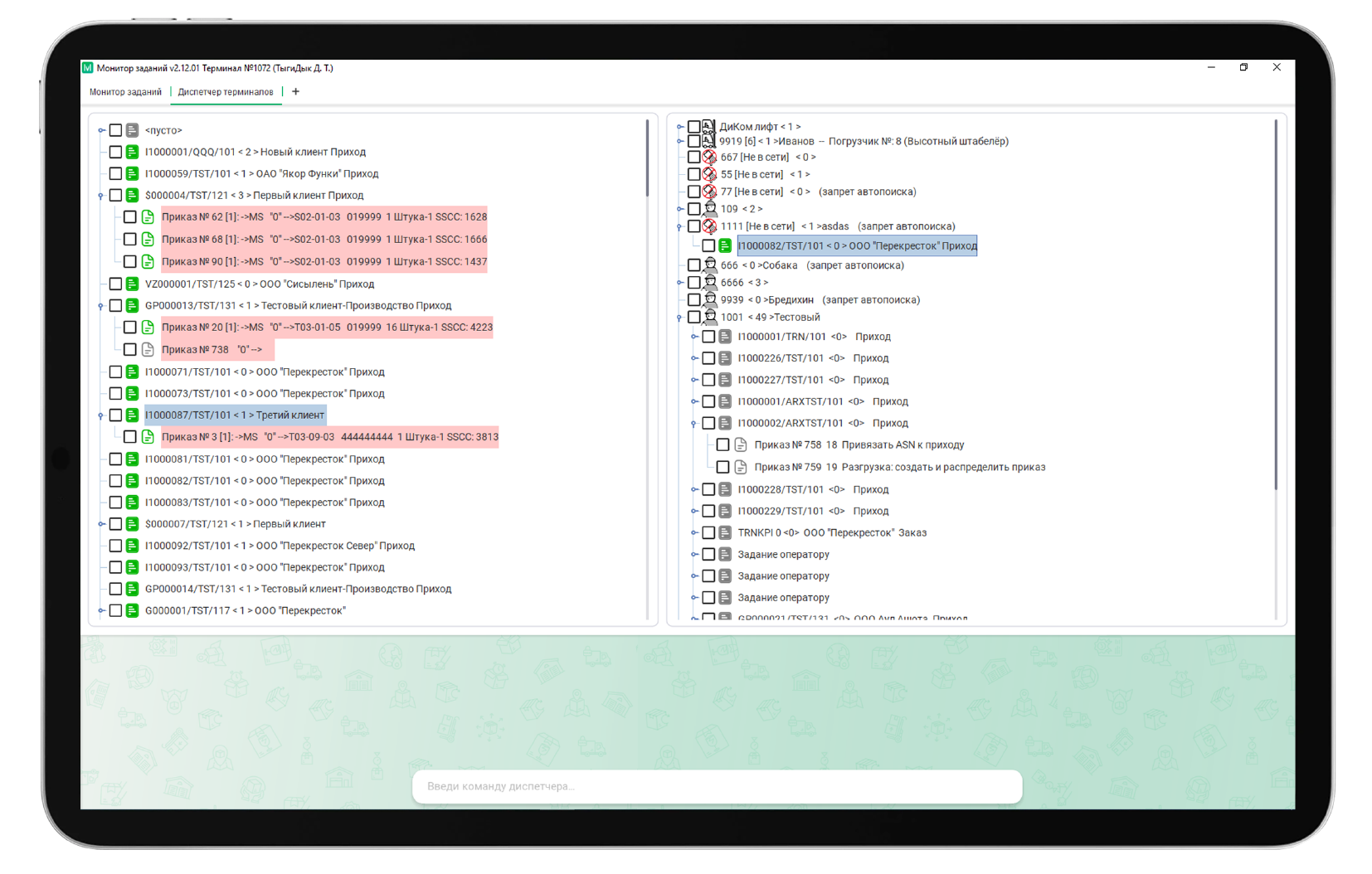Click the page icon of Приказ № 759
Image resolution: width=1372 pixels, height=874 pixels.
(741, 467)
